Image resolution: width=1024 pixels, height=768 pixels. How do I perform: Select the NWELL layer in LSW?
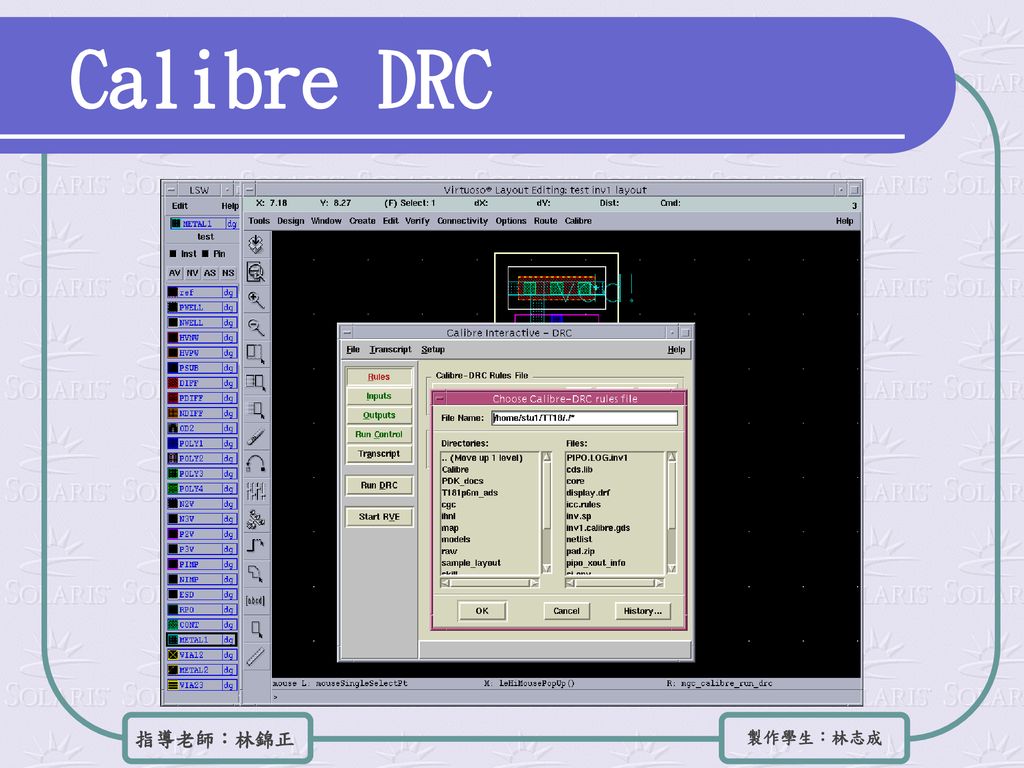(x=202, y=323)
